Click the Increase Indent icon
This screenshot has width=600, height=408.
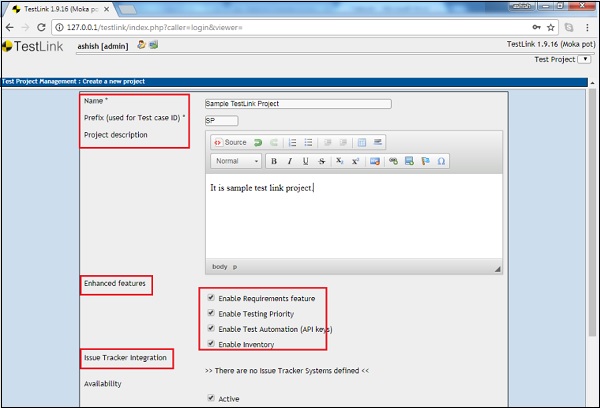(343, 142)
